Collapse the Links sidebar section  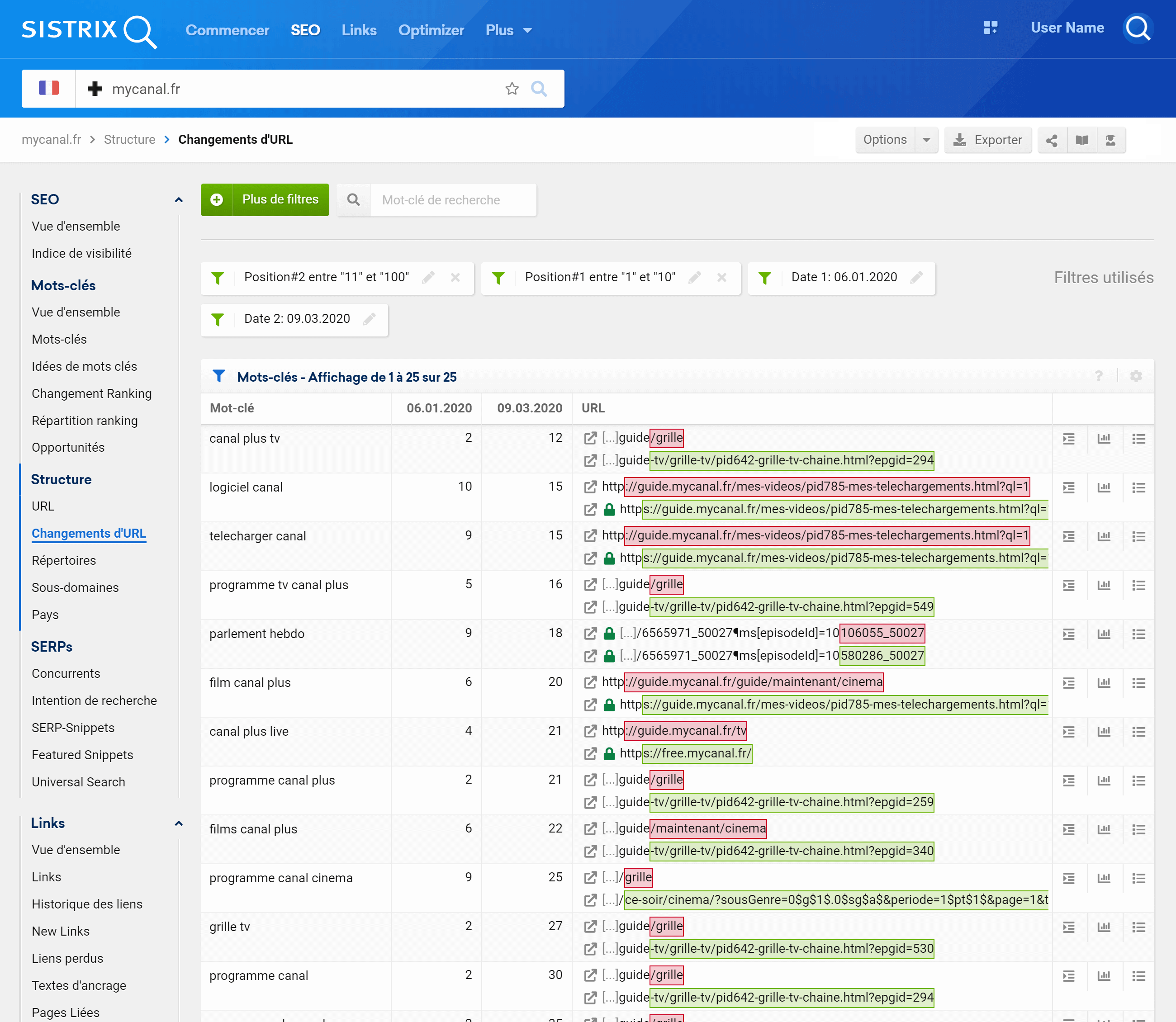coord(179,823)
